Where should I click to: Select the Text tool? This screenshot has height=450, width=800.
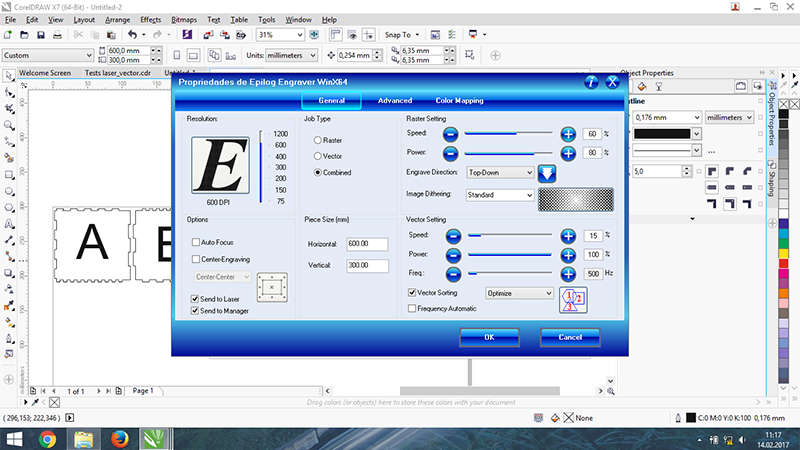[9, 224]
